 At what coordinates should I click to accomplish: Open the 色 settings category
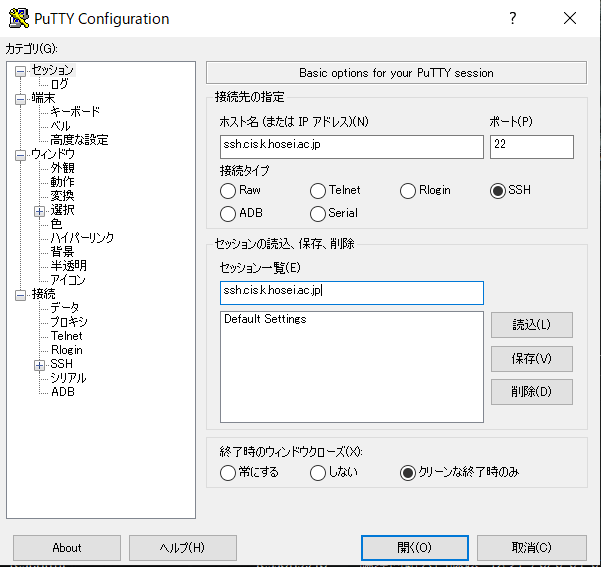57,224
